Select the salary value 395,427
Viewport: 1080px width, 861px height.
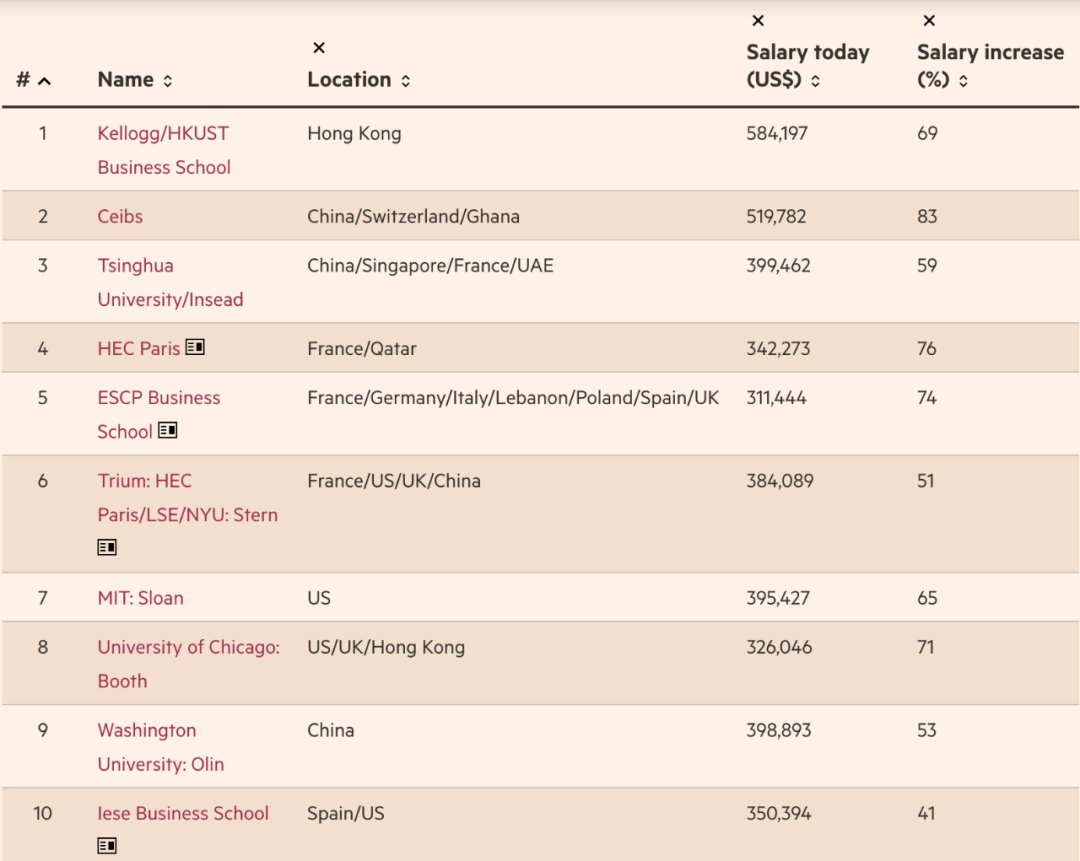tap(778, 598)
